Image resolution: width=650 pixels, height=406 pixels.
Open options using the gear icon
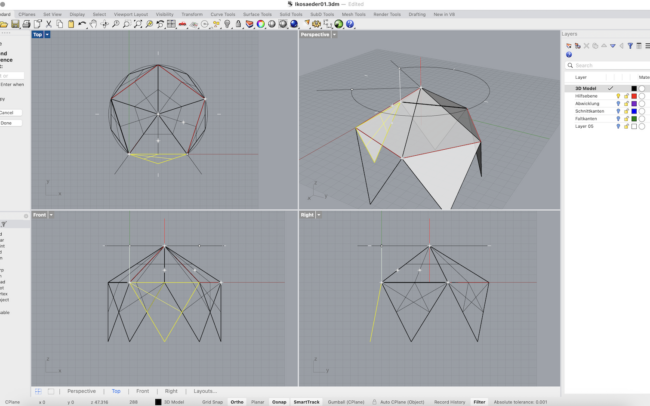coord(317,24)
